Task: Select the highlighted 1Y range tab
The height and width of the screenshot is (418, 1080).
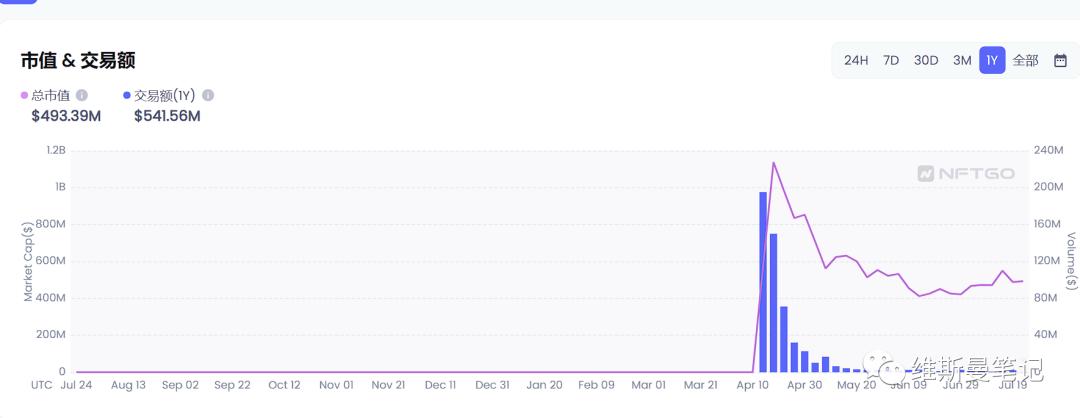Action: coord(992,60)
